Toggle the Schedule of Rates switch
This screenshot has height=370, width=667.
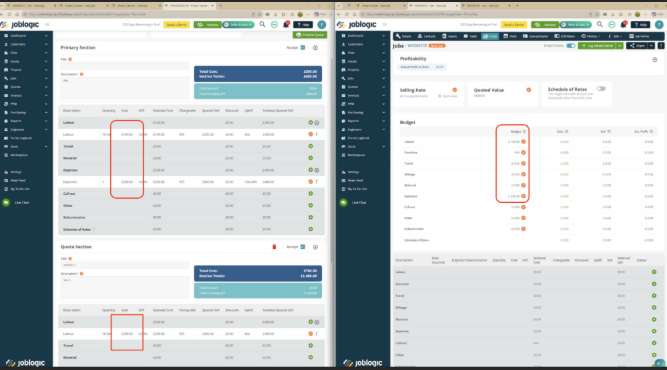point(601,89)
